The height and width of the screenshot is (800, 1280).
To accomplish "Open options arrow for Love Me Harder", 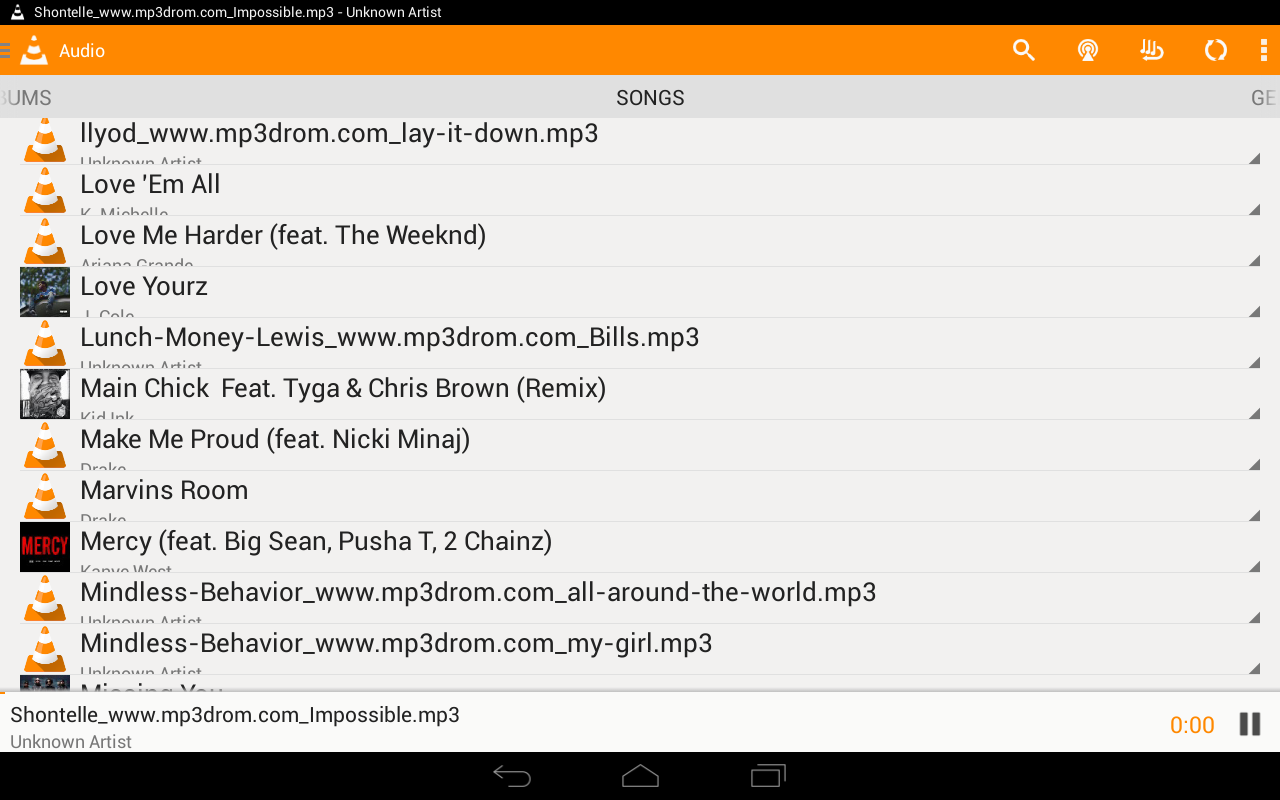I will (x=1254, y=260).
